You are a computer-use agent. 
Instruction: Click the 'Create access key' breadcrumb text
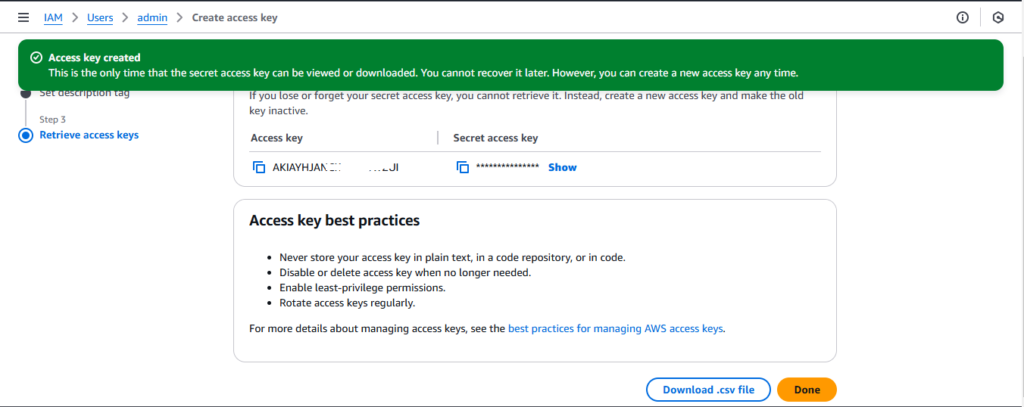tap(234, 18)
